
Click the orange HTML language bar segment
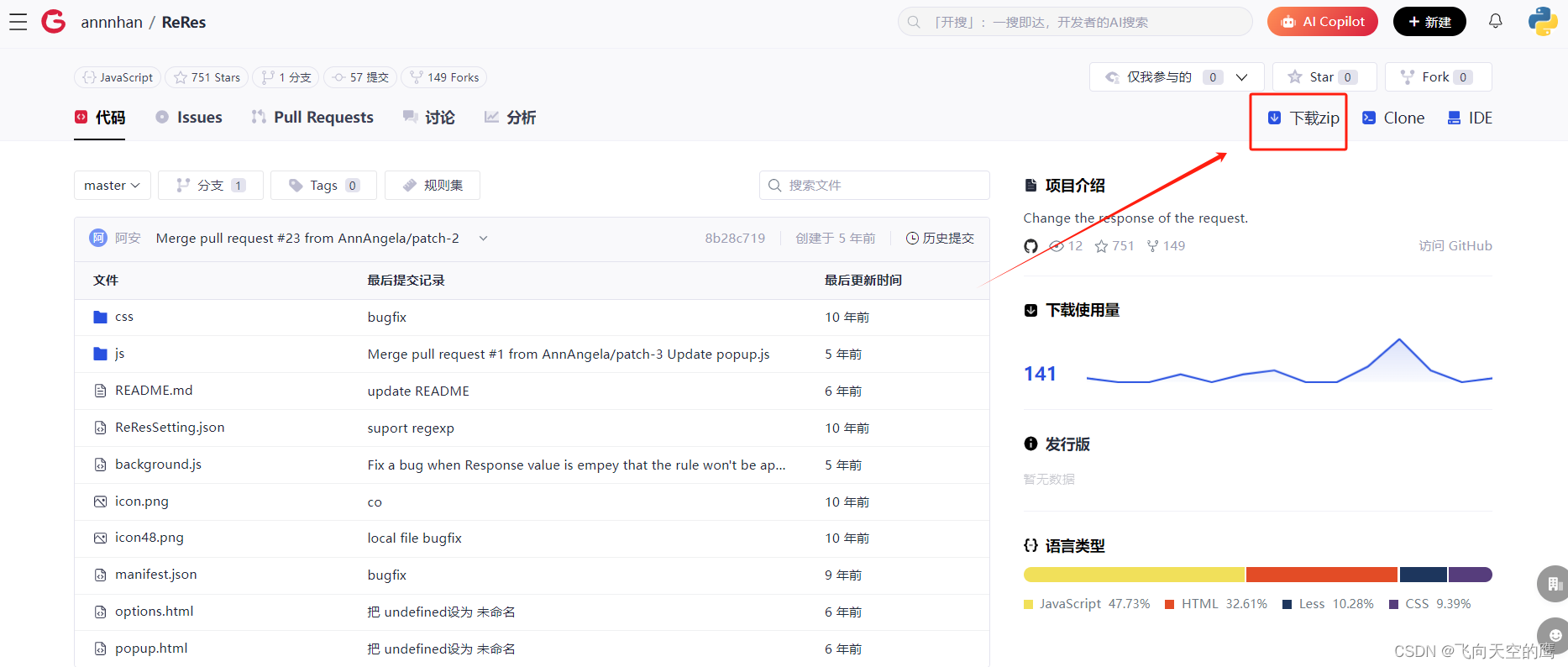pos(1322,575)
